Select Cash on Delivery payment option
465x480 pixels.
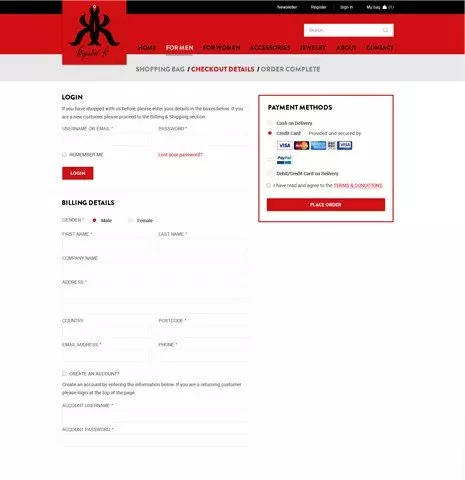click(x=270, y=123)
